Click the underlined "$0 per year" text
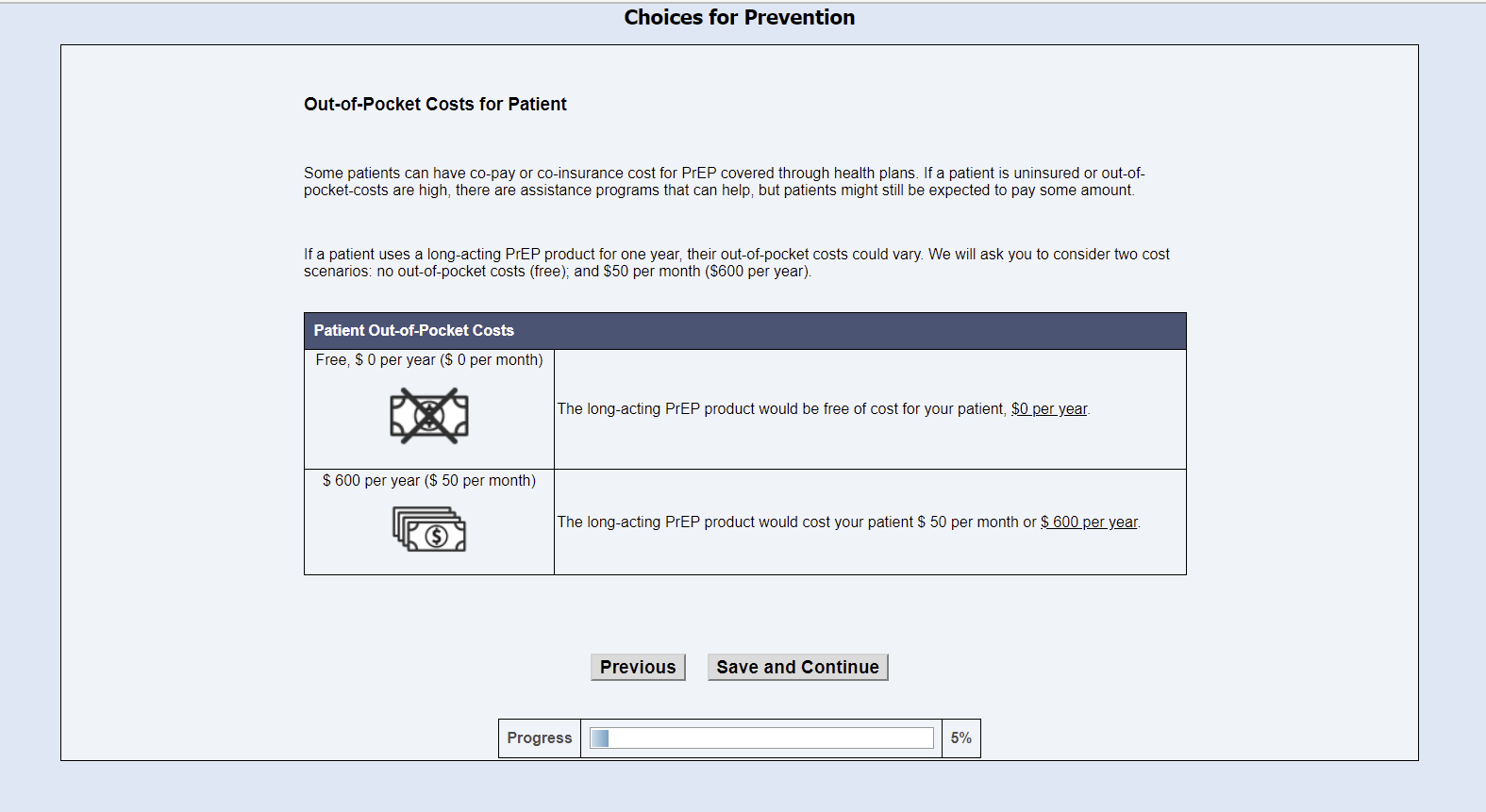This screenshot has height=812, width=1486. click(x=1049, y=409)
